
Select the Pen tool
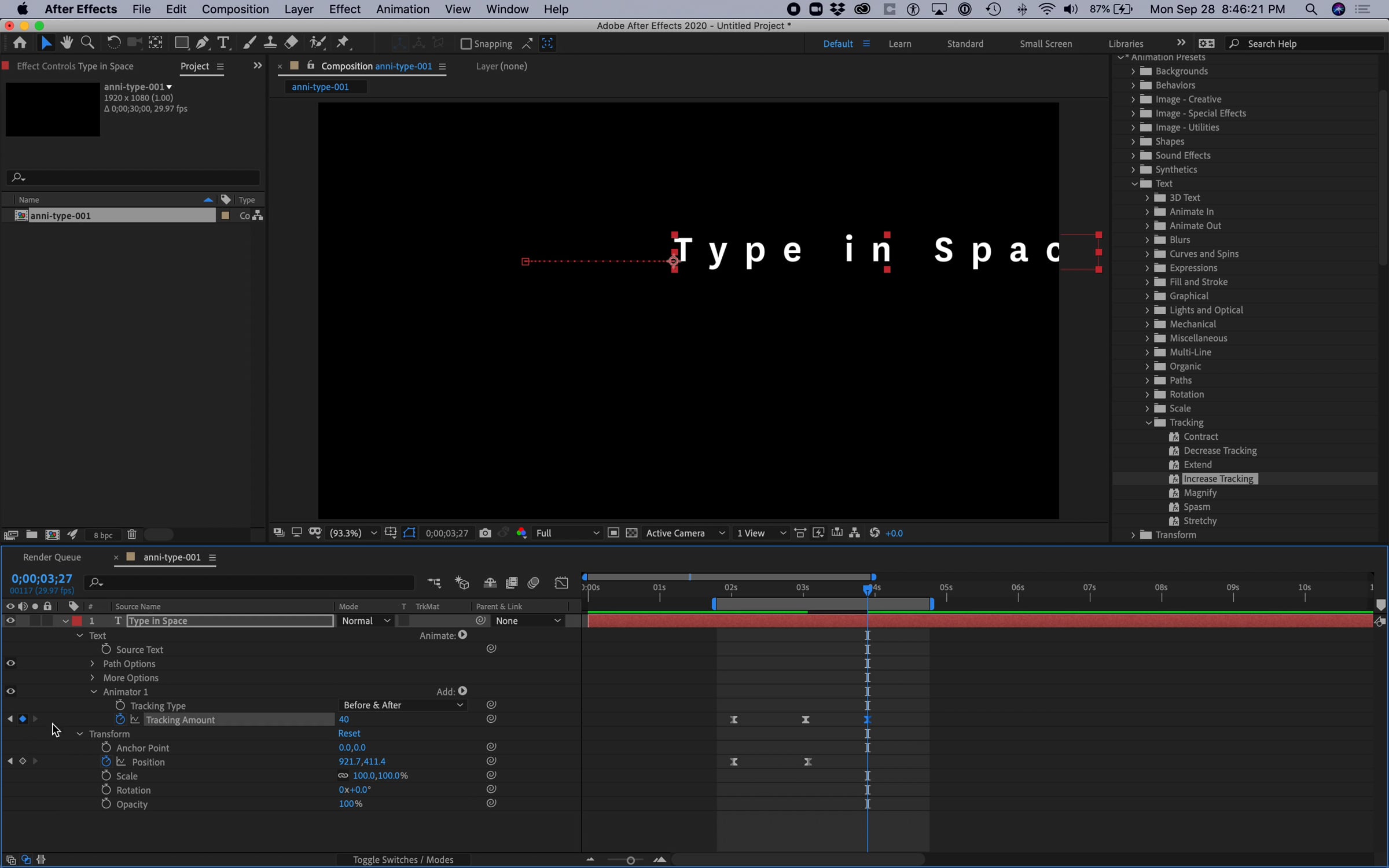pos(202,43)
